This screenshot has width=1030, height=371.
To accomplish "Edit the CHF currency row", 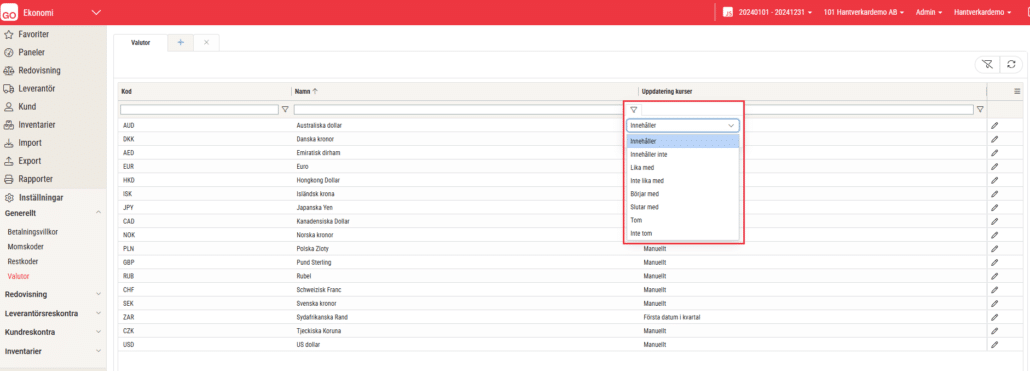I will (994, 290).
